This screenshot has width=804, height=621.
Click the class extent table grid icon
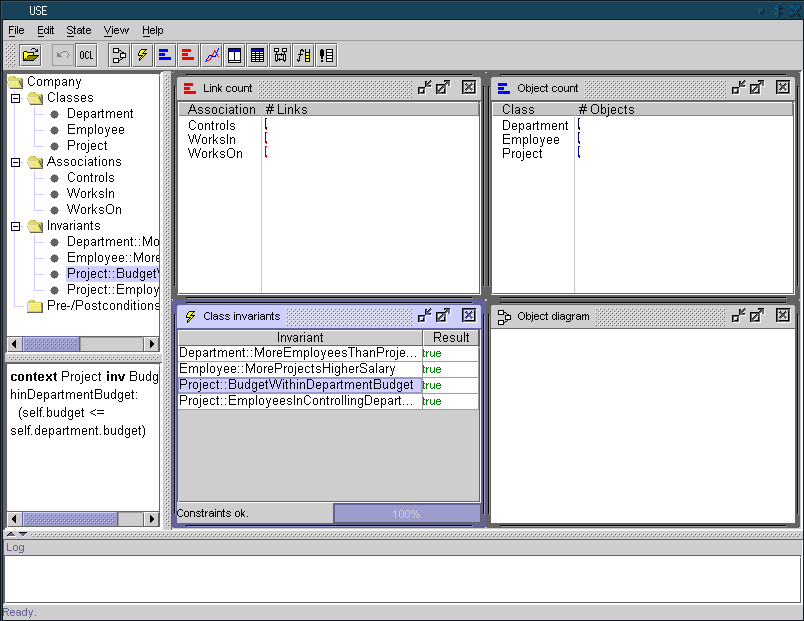pyautogui.click(x=257, y=55)
